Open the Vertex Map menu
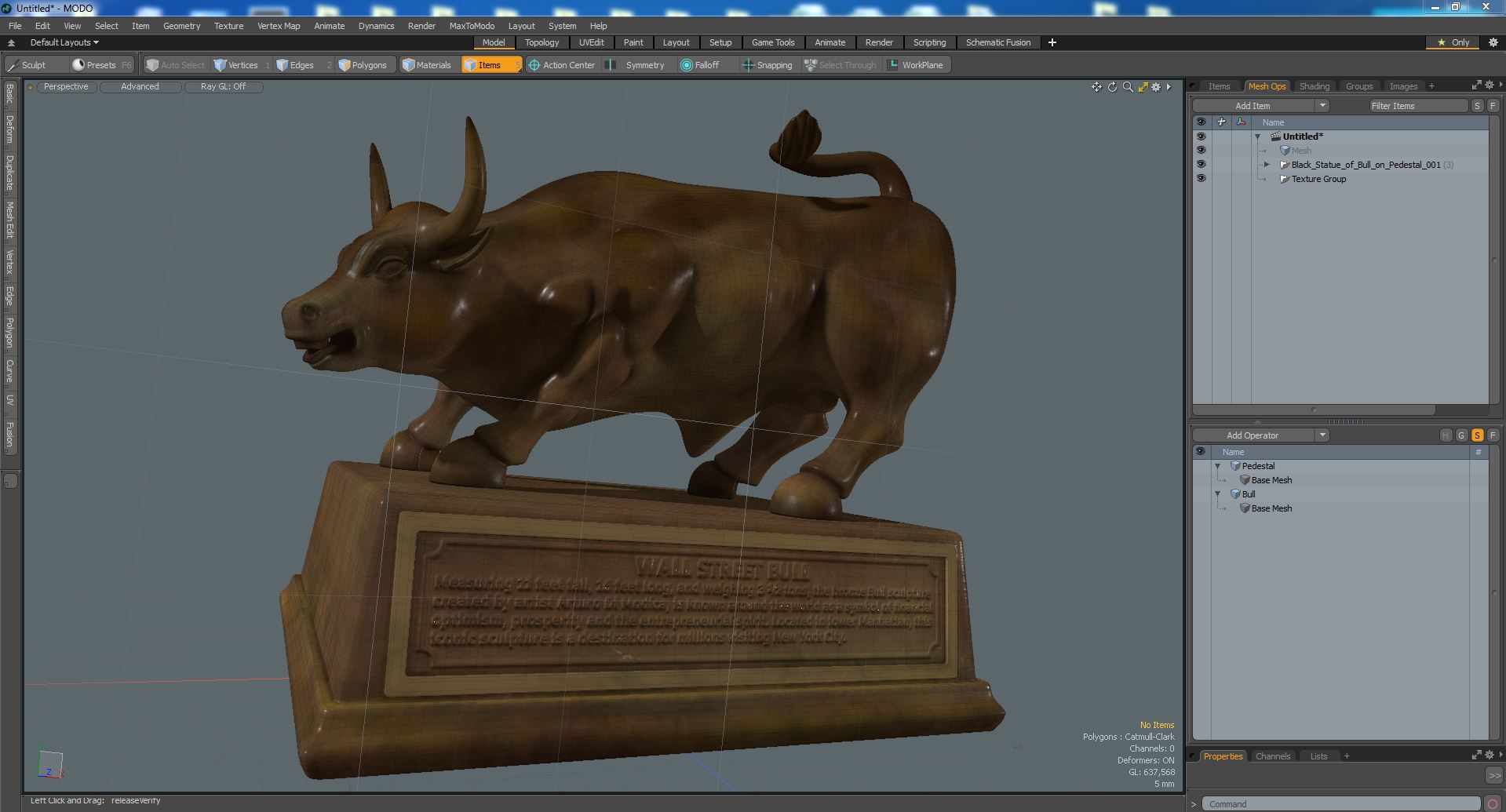The image size is (1506, 812). tap(279, 26)
